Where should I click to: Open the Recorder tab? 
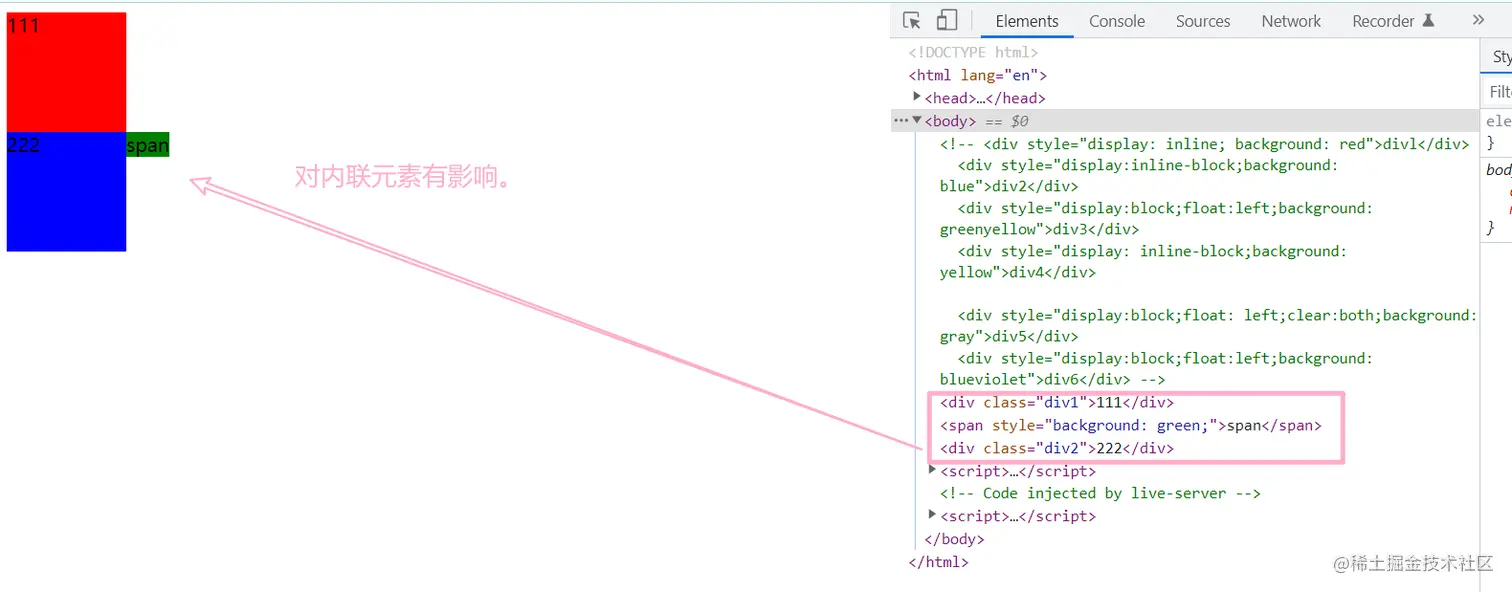tap(1393, 21)
